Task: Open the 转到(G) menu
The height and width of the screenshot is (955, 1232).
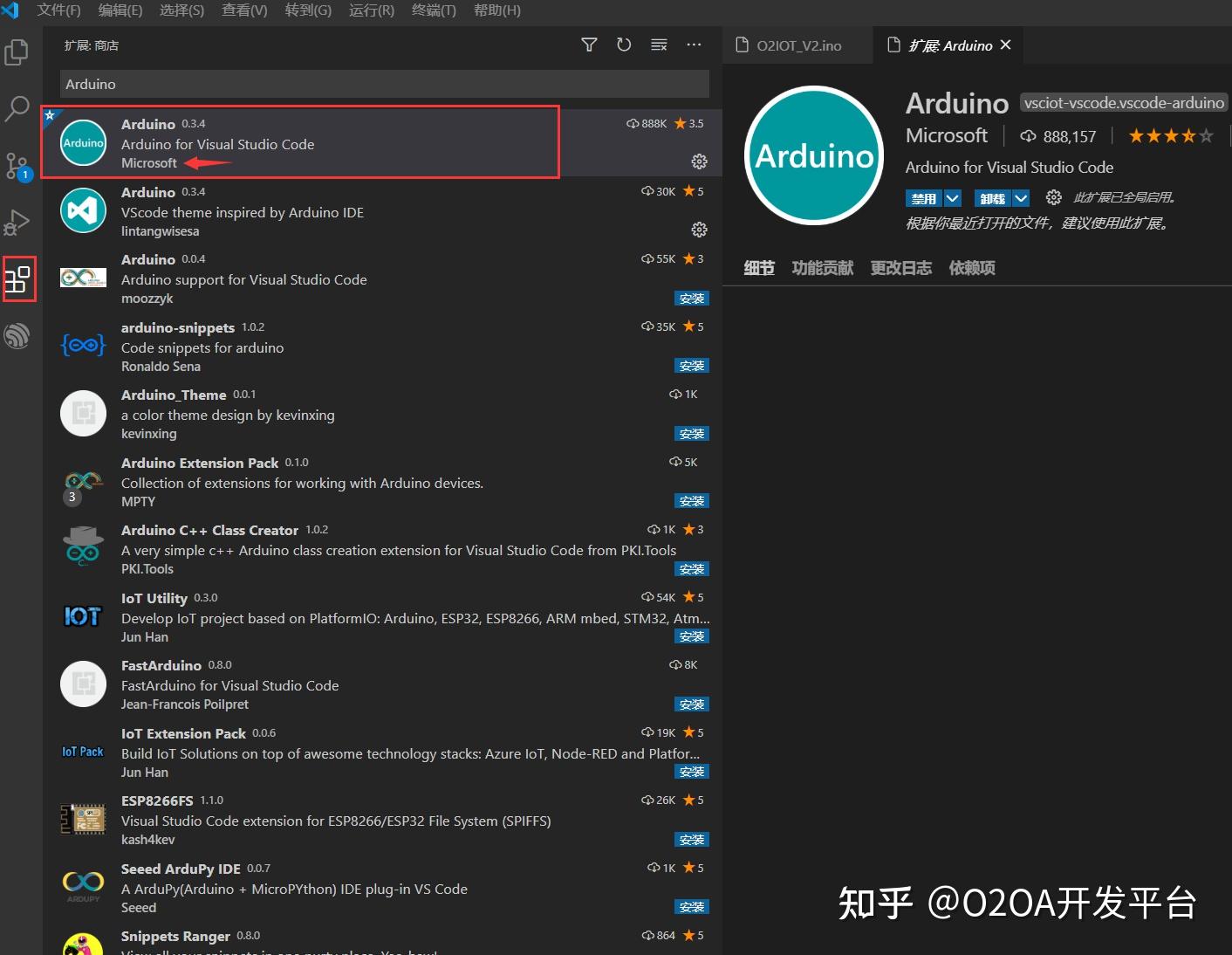Action: pyautogui.click(x=308, y=10)
